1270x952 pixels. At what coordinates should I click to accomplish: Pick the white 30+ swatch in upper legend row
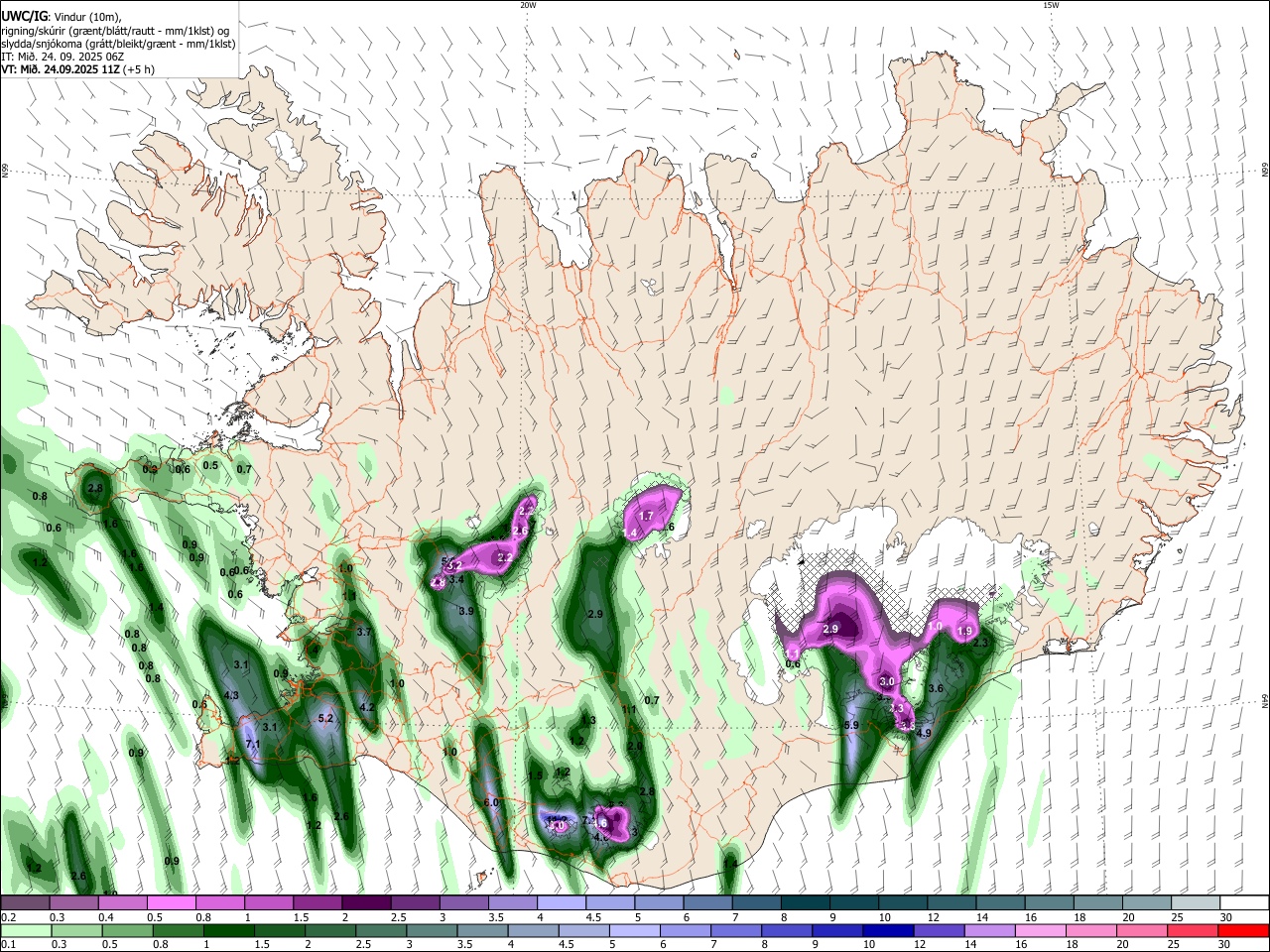point(1245,903)
